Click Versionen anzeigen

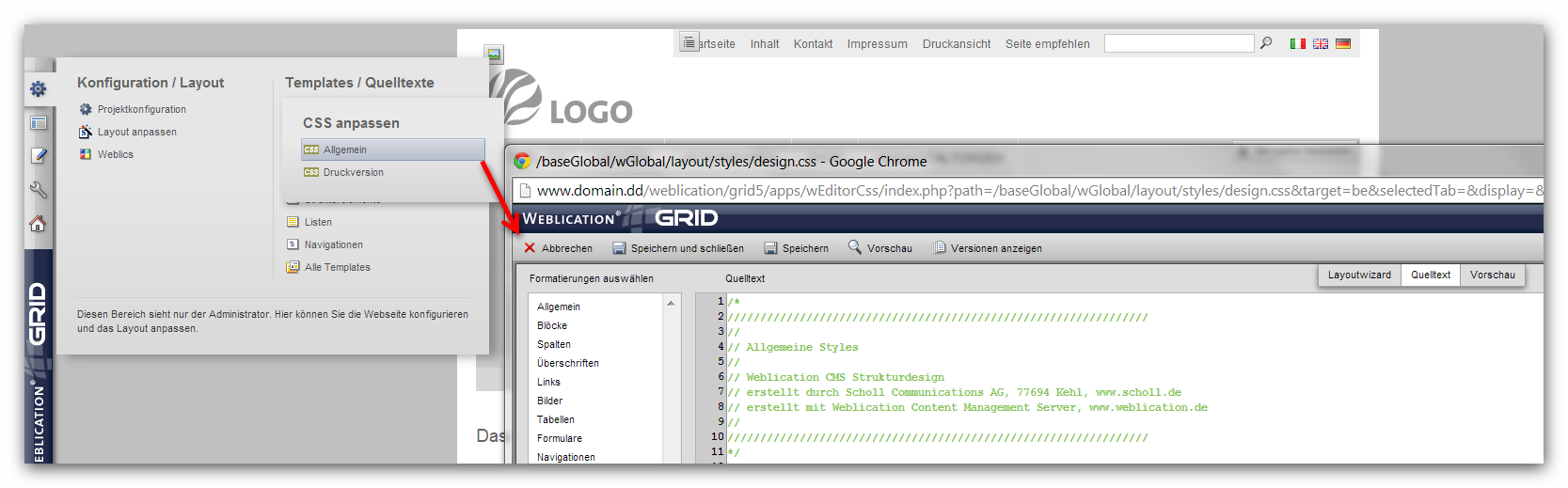(987, 248)
